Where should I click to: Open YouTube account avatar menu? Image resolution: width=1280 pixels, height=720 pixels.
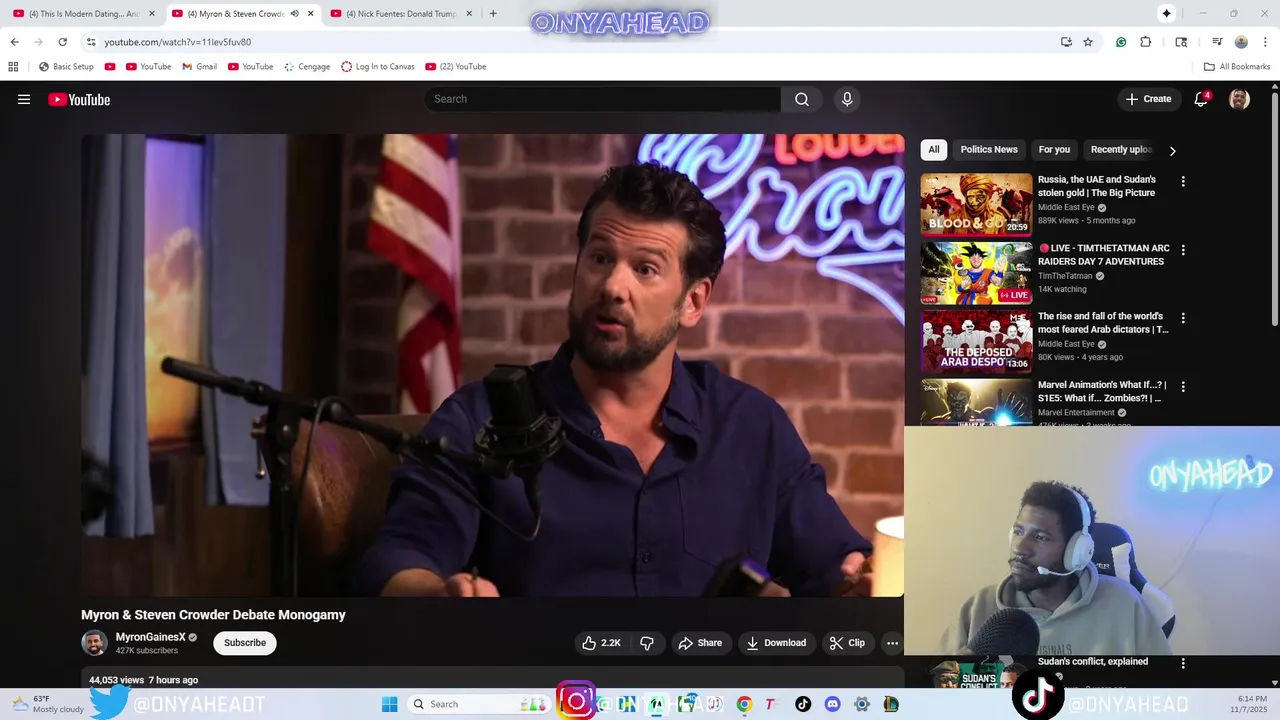click(x=1239, y=99)
